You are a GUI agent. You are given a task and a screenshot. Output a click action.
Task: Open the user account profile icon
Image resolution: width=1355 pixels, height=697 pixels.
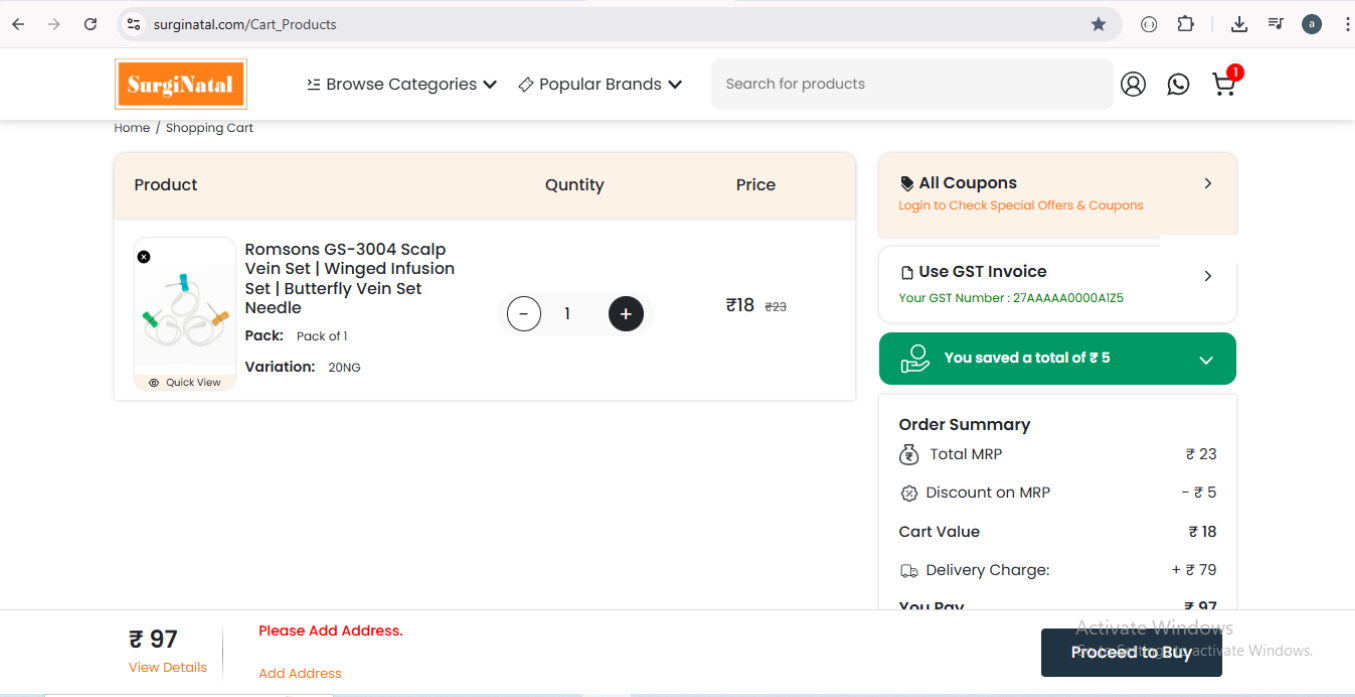1133,85
